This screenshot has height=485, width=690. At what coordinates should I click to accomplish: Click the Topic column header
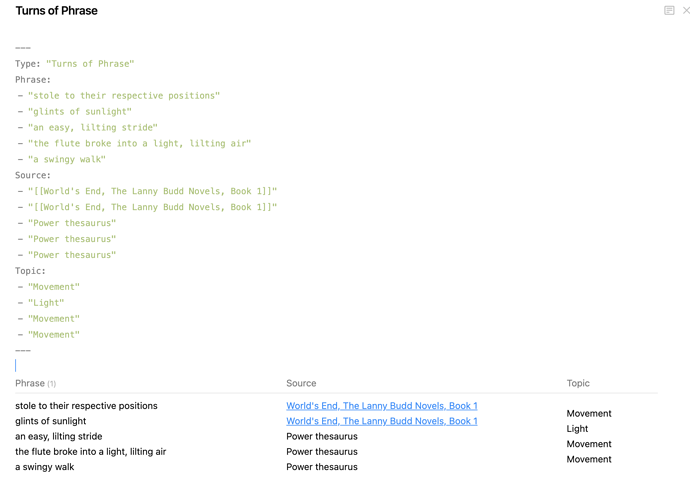click(x=578, y=383)
